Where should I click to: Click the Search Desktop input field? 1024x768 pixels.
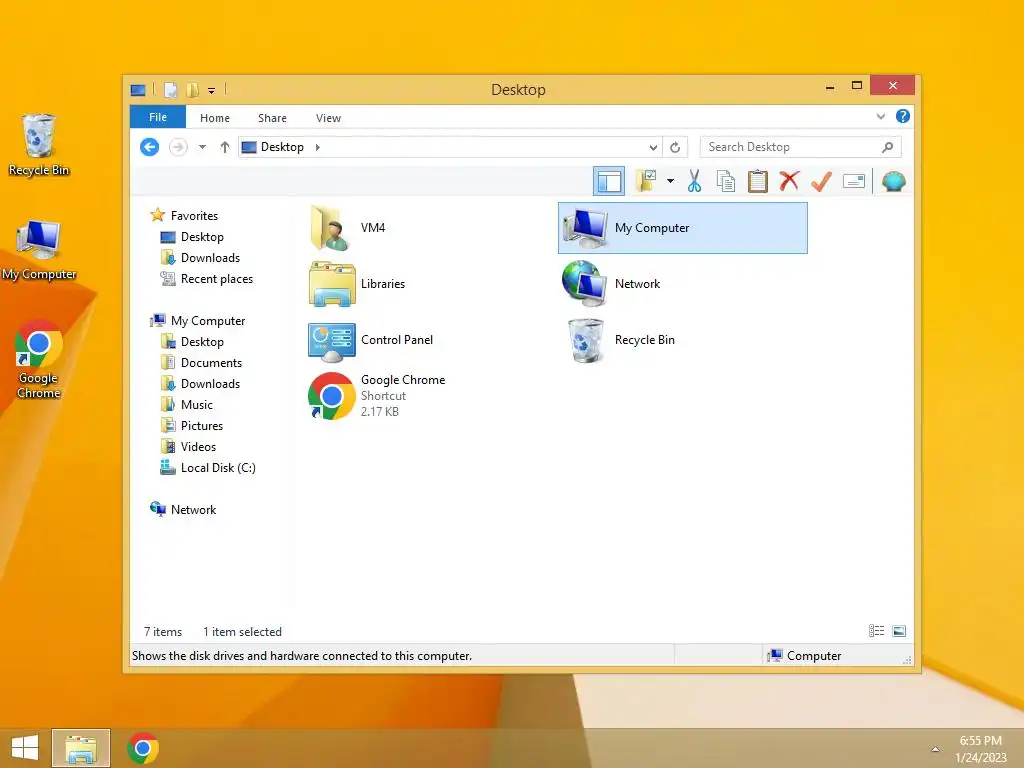point(801,147)
